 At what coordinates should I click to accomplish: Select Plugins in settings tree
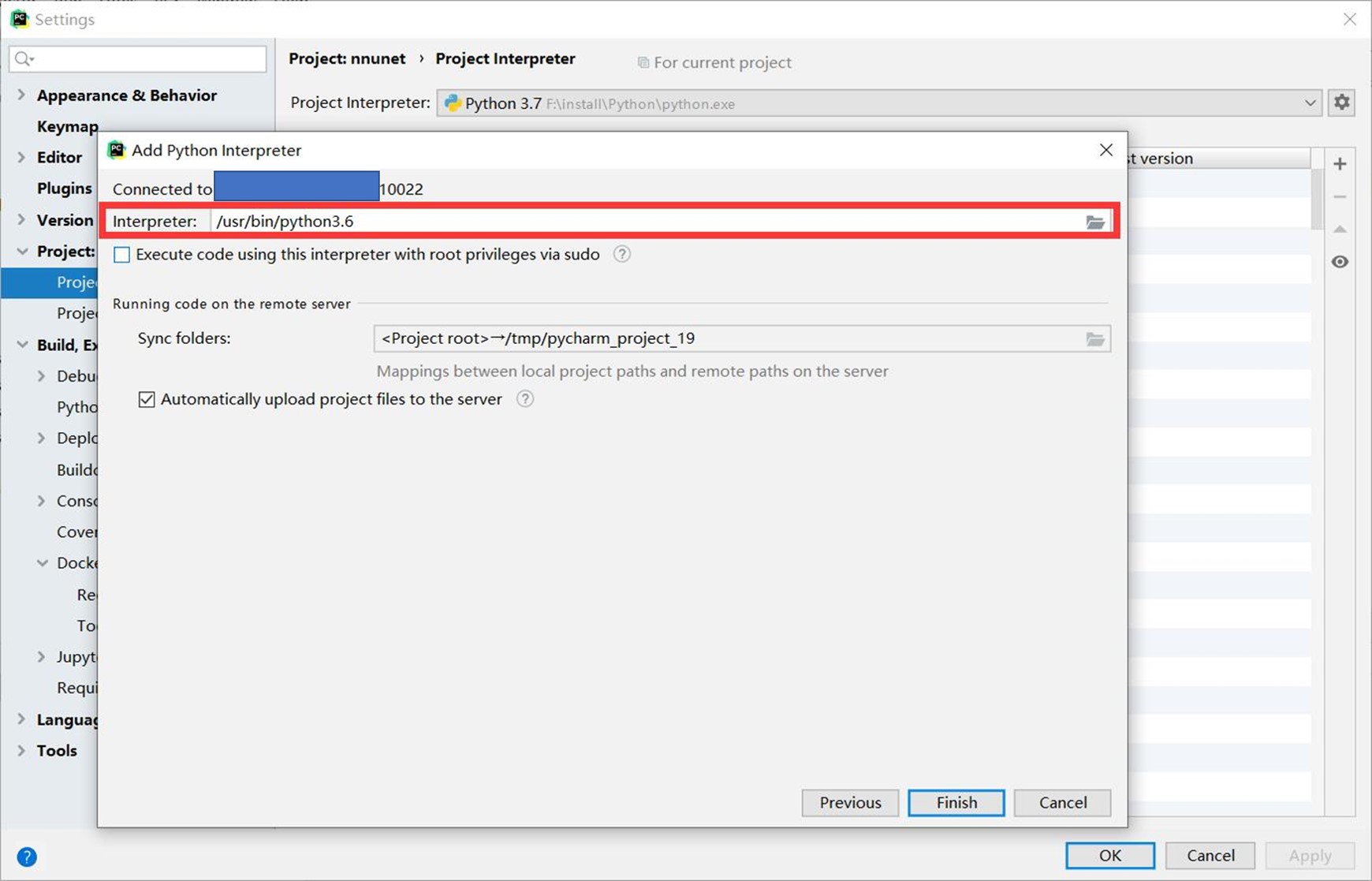(x=65, y=188)
